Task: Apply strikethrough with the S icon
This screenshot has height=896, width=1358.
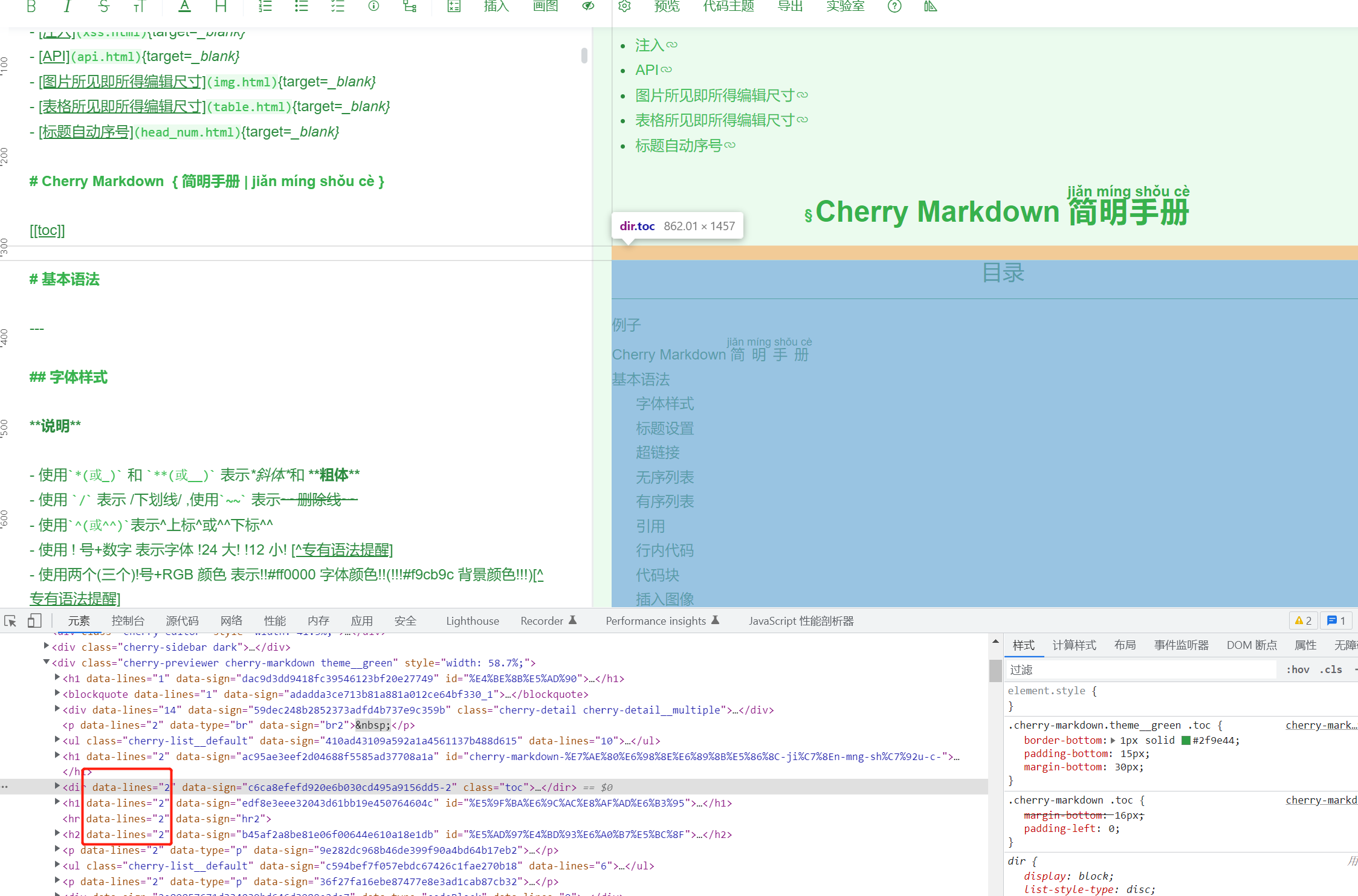Action: point(103,7)
